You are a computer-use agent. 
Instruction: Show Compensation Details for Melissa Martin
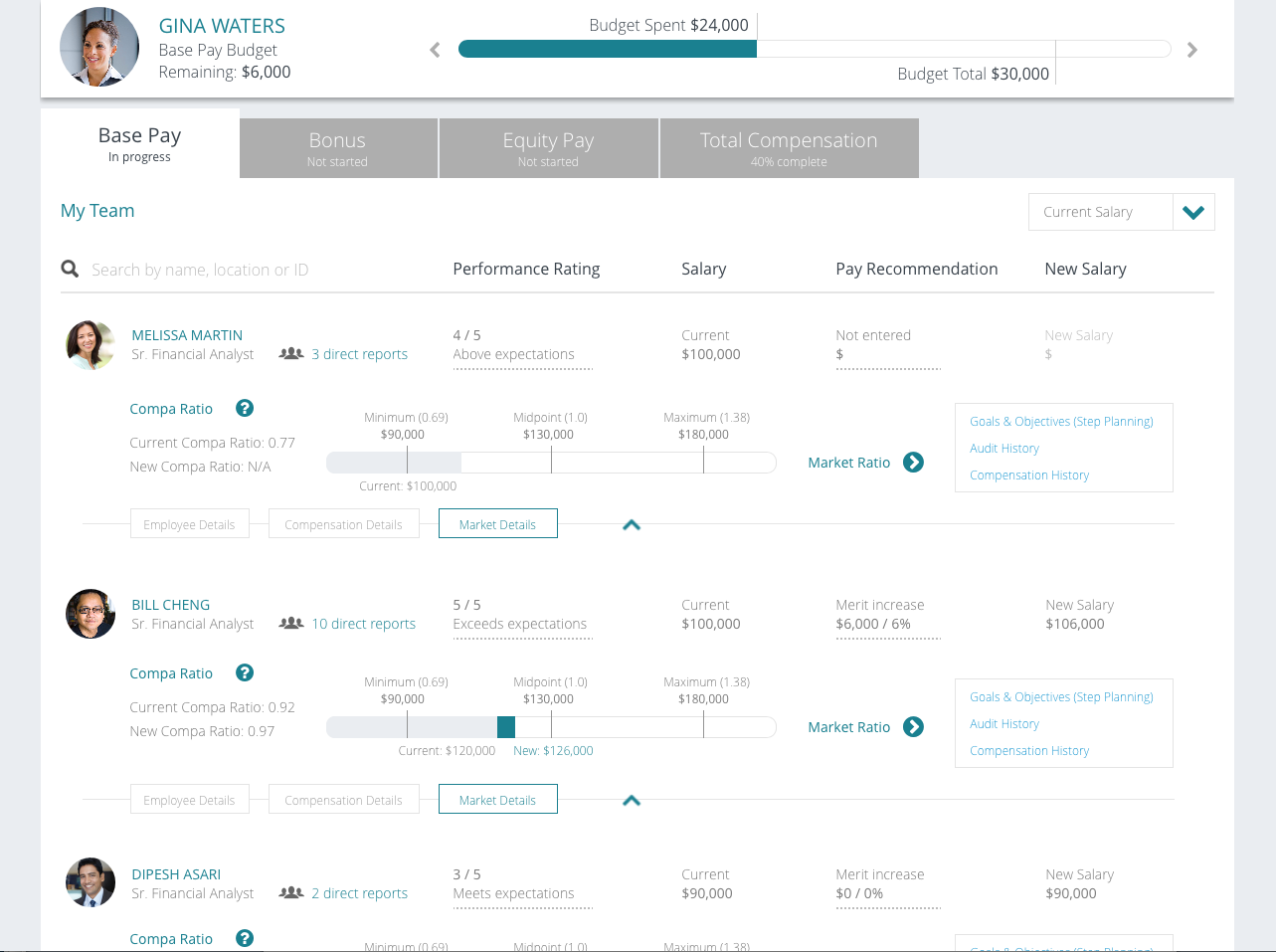coord(343,524)
